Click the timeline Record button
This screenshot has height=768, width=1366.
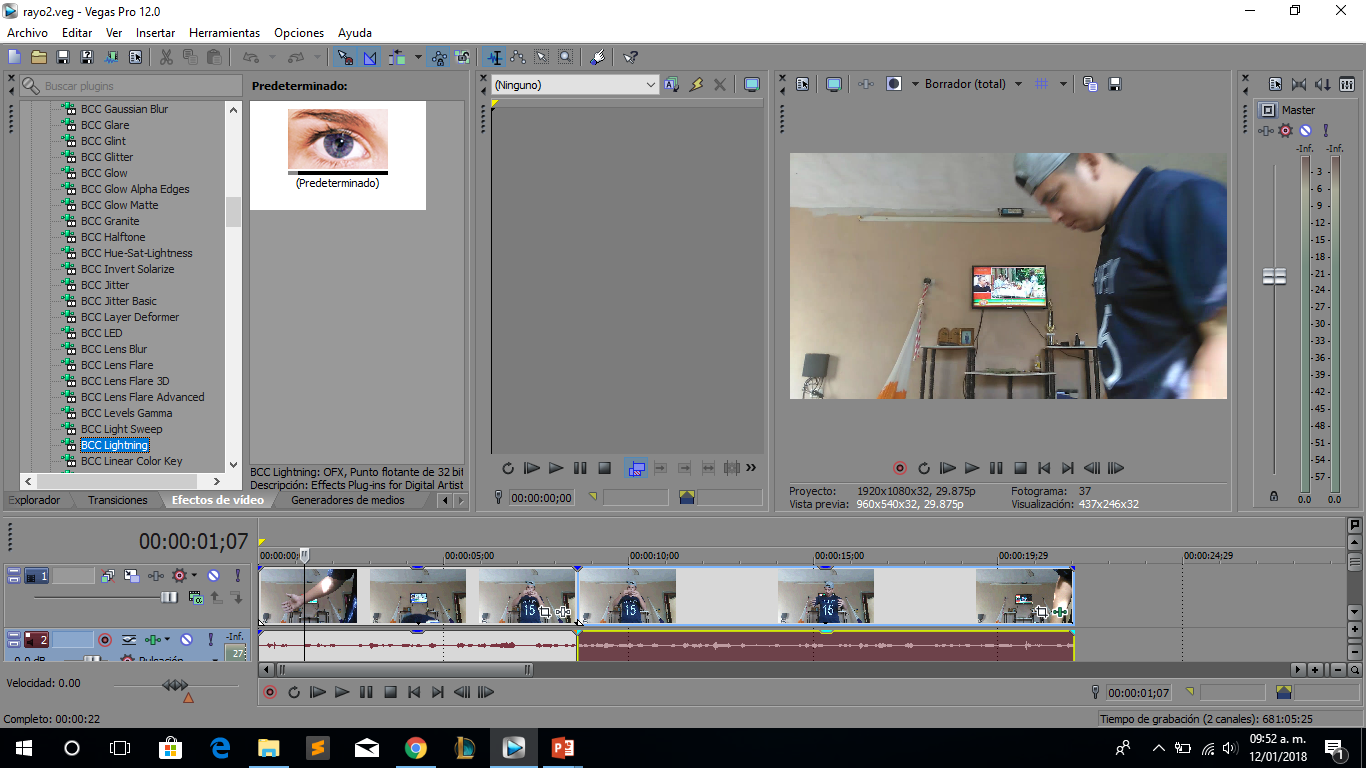(270, 692)
